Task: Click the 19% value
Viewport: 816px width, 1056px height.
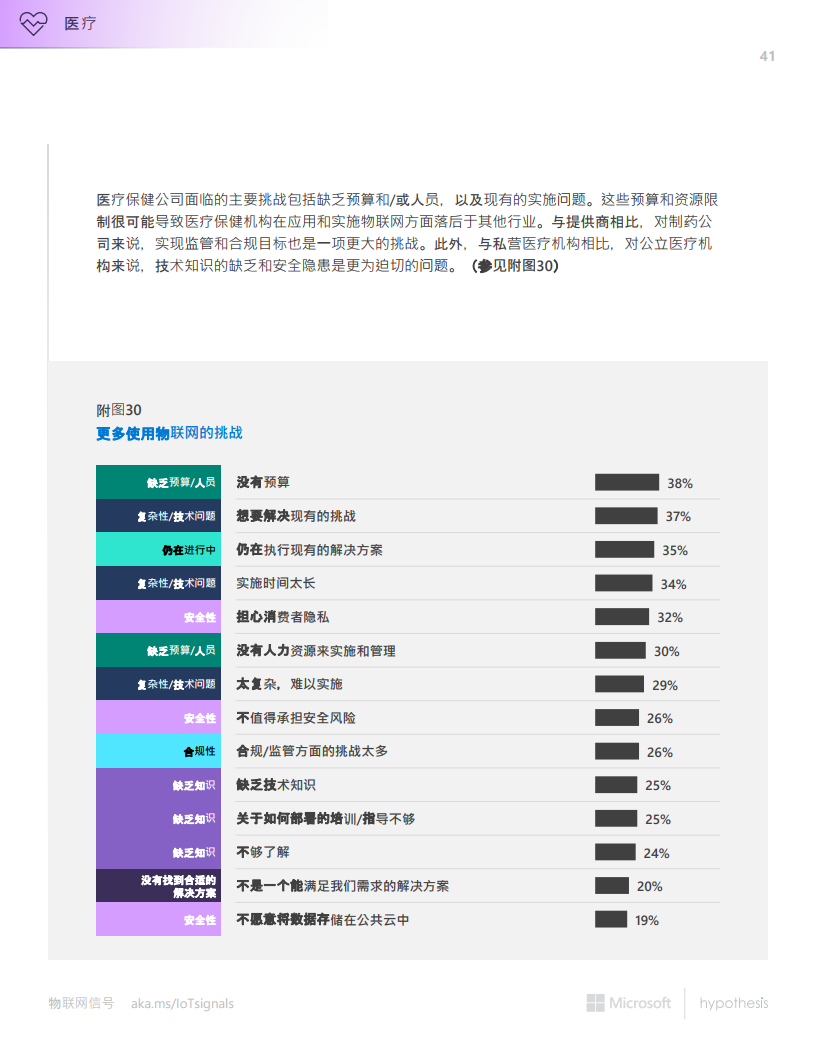Action: (x=647, y=921)
